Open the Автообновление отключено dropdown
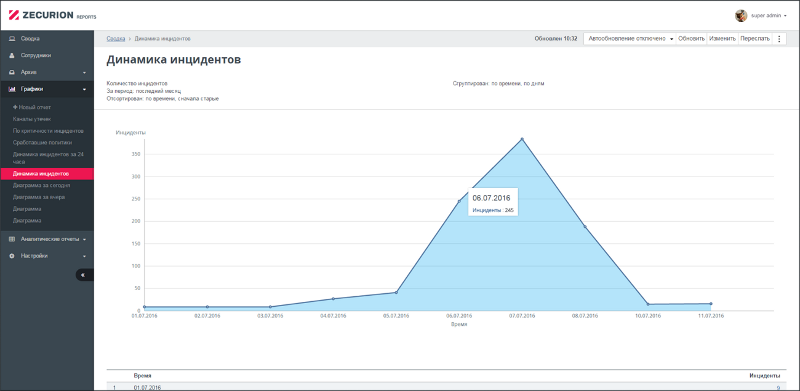800x391 pixels. [x=629, y=39]
